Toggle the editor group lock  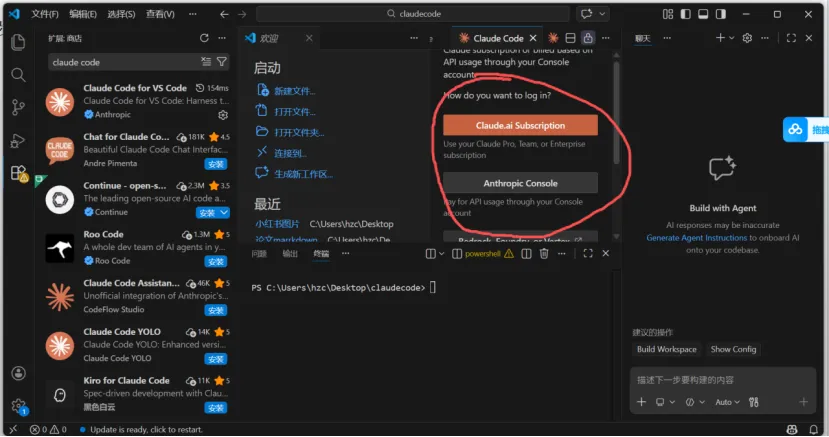[x=587, y=38]
